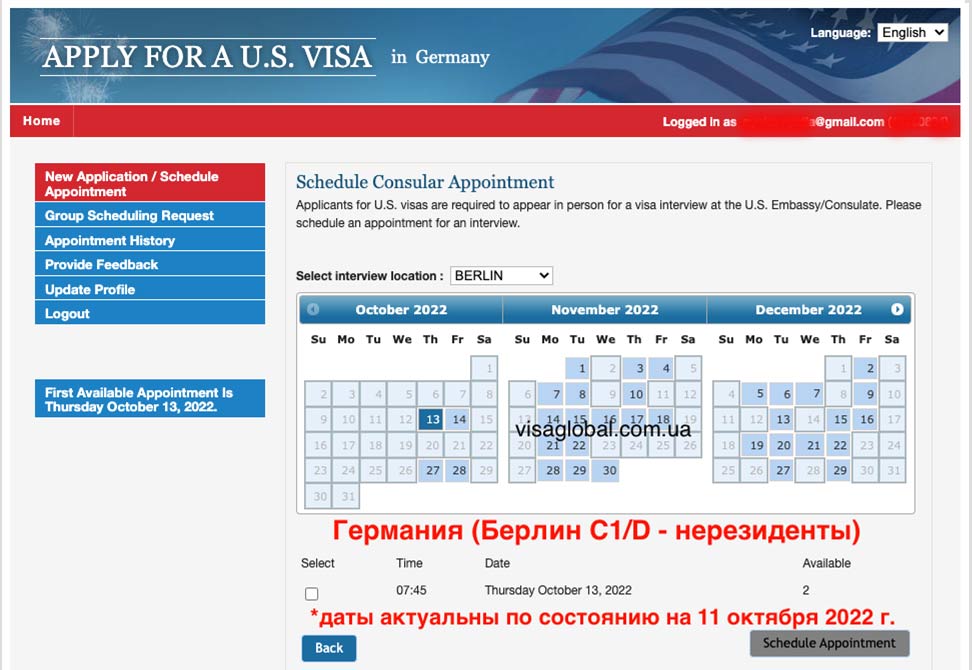The width and height of the screenshot is (972, 670).
Task: Click the October 2022 month header
Action: [x=401, y=309]
